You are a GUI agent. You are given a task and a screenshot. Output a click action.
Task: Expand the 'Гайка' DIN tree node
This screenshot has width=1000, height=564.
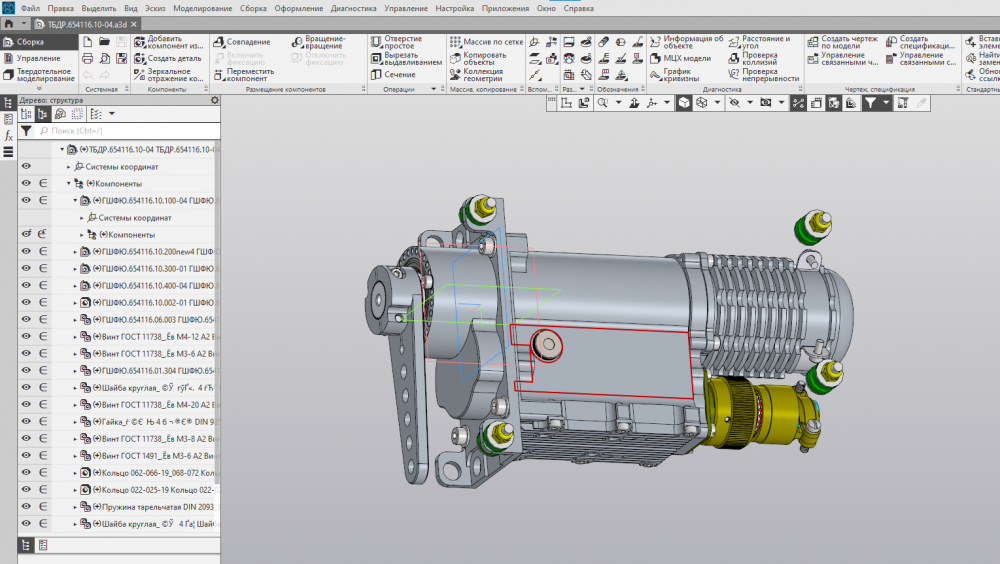[x=75, y=422]
